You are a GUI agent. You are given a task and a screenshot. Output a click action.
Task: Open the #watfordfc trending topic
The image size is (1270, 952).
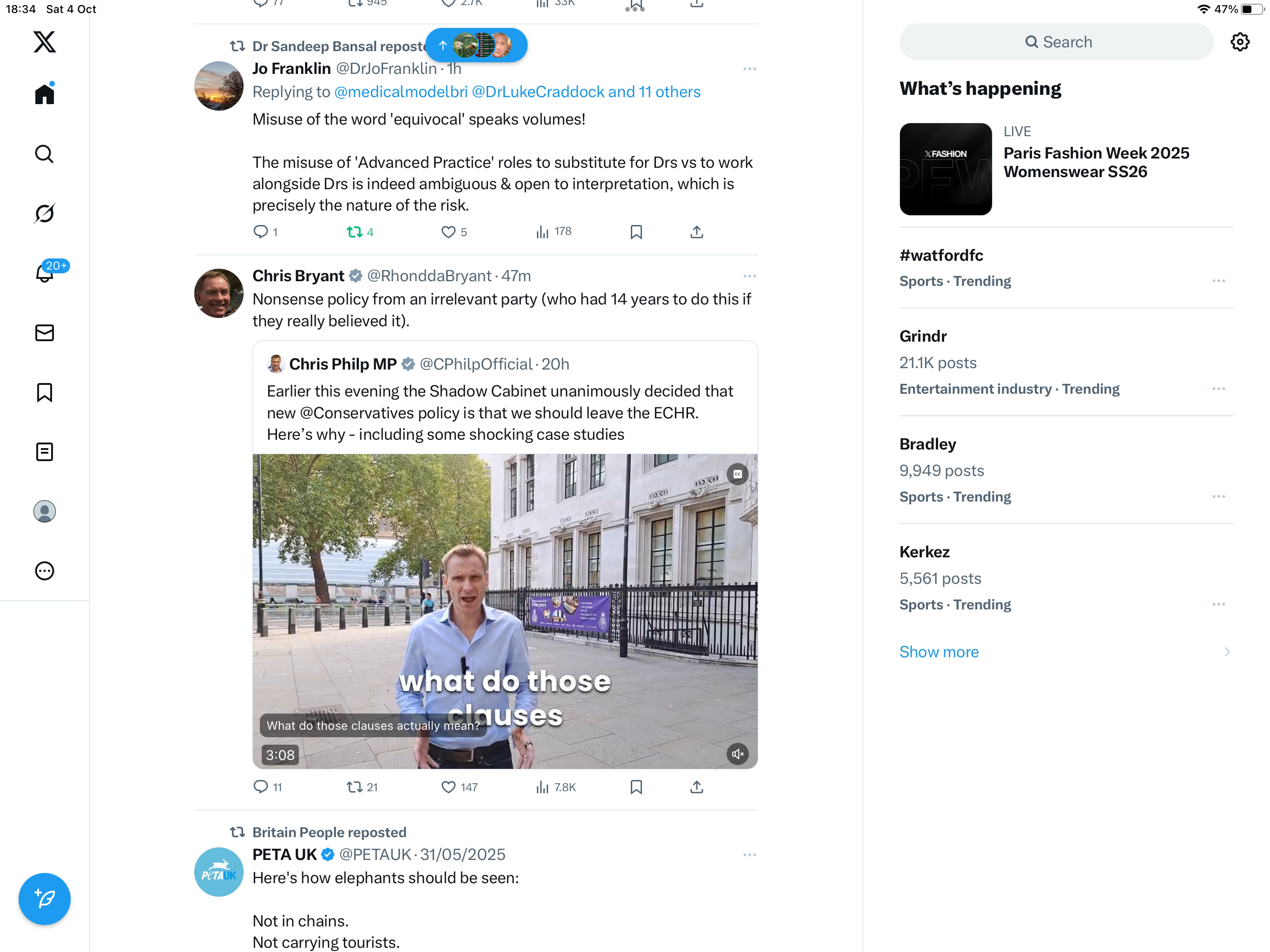941,256
